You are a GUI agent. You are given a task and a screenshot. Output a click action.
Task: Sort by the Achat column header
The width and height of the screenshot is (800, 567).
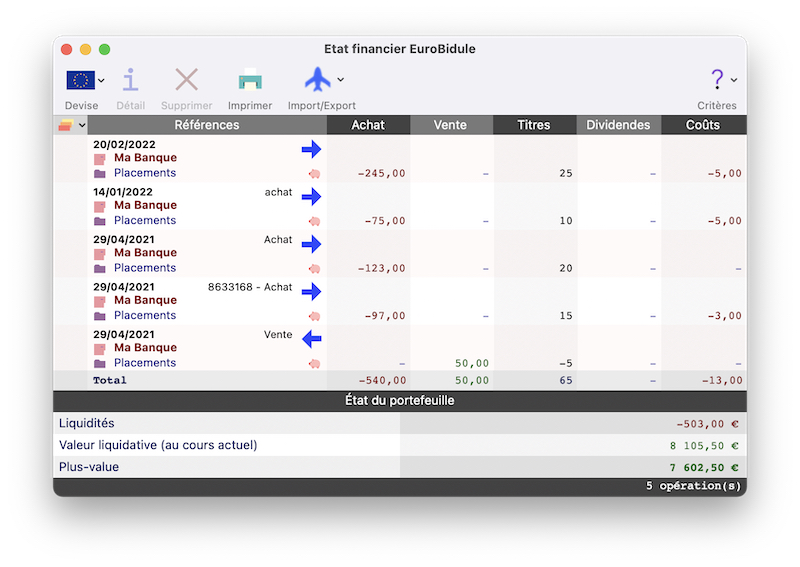(x=368, y=125)
